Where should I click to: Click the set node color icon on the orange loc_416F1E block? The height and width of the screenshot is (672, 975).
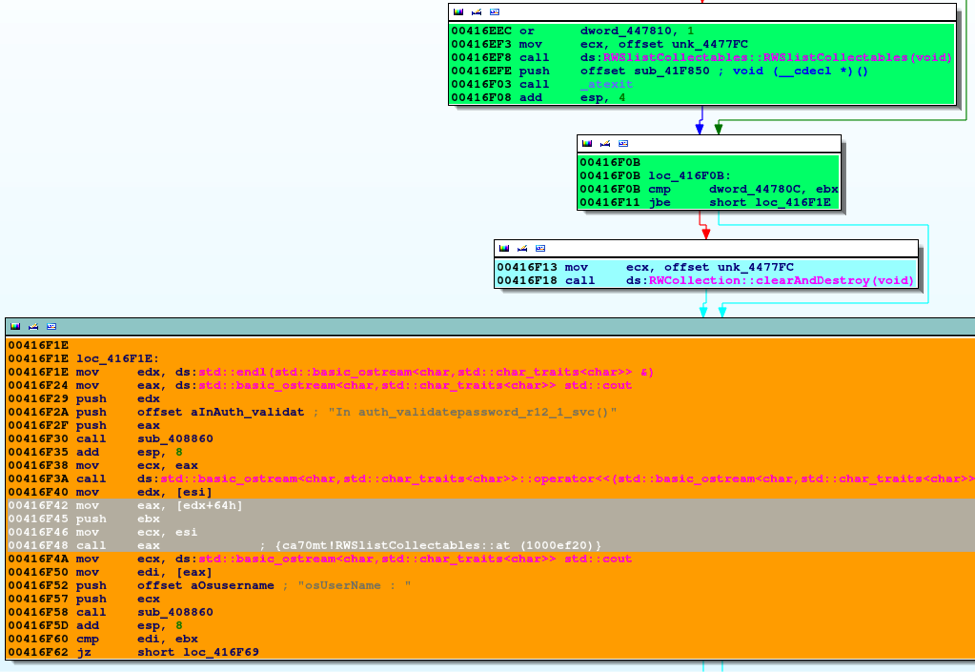click(x=15, y=326)
